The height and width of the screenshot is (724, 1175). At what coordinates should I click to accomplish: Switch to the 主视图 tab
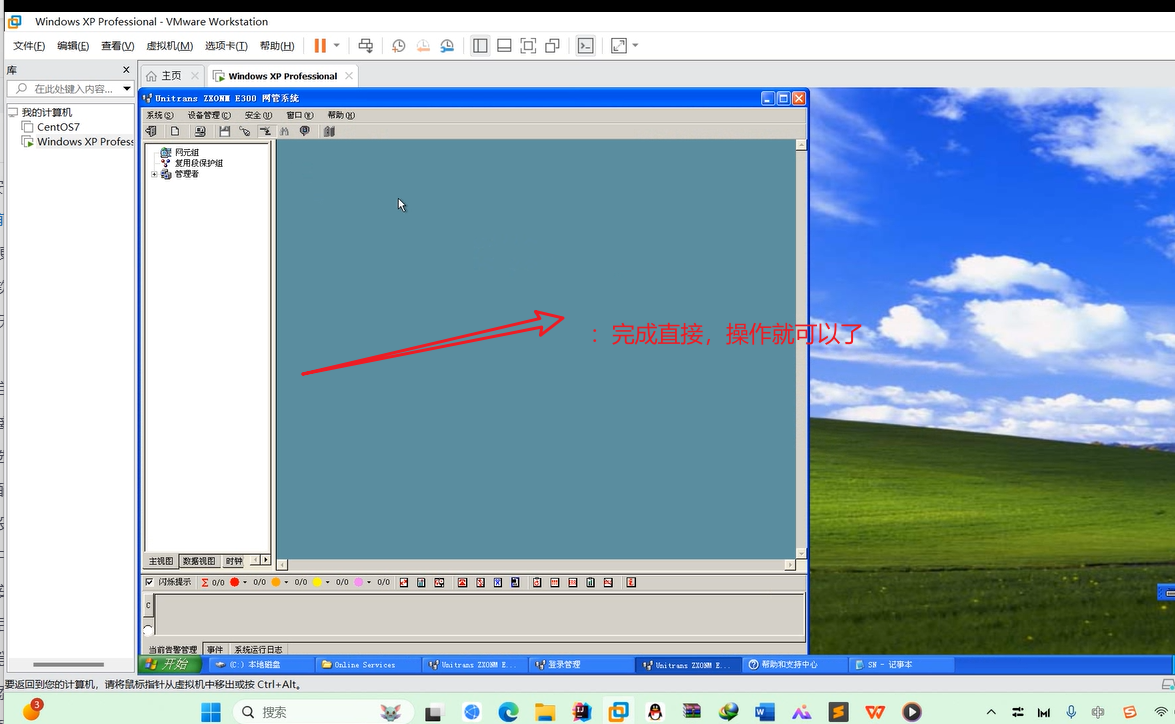coord(160,561)
